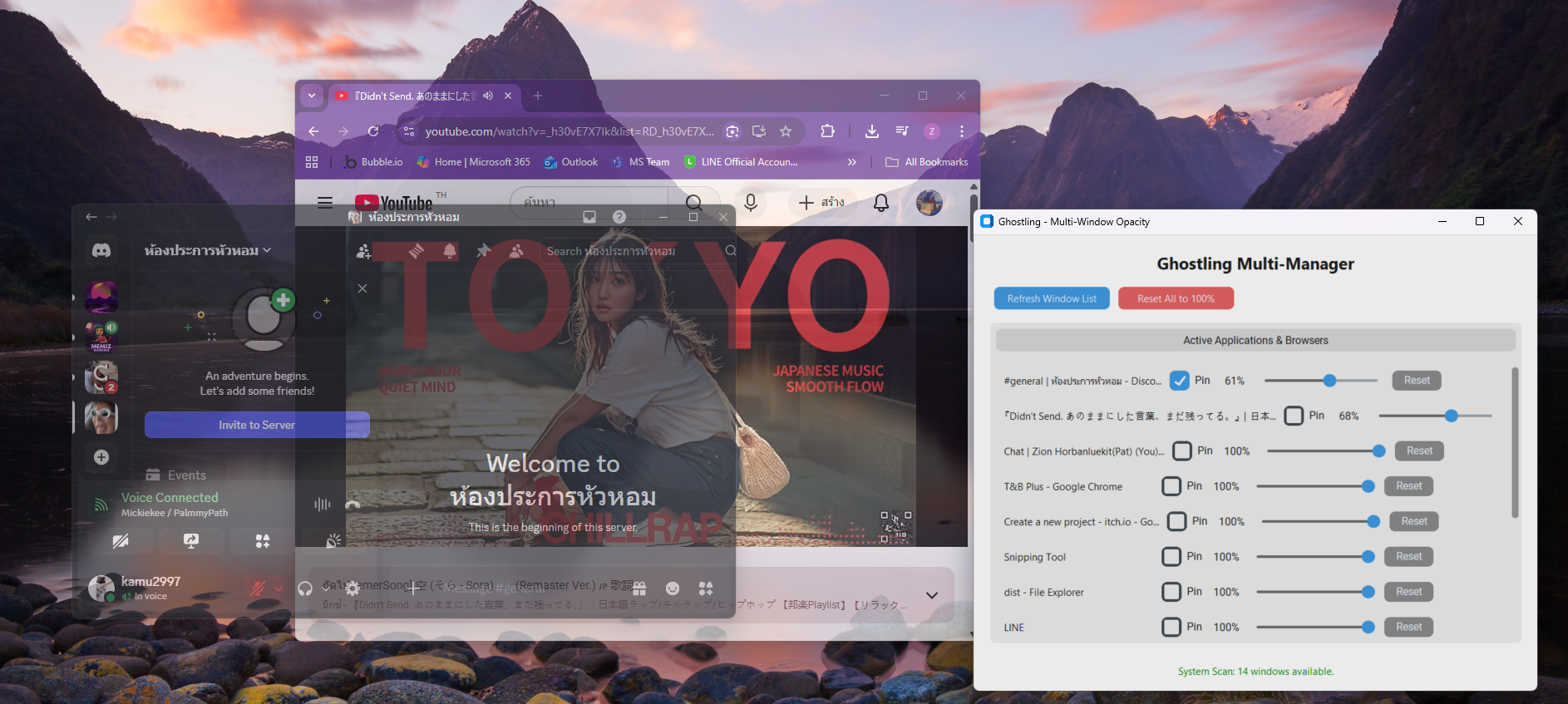Open the YouTube account avatar menu
The width and height of the screenshot is (1568, 704).
929,203
